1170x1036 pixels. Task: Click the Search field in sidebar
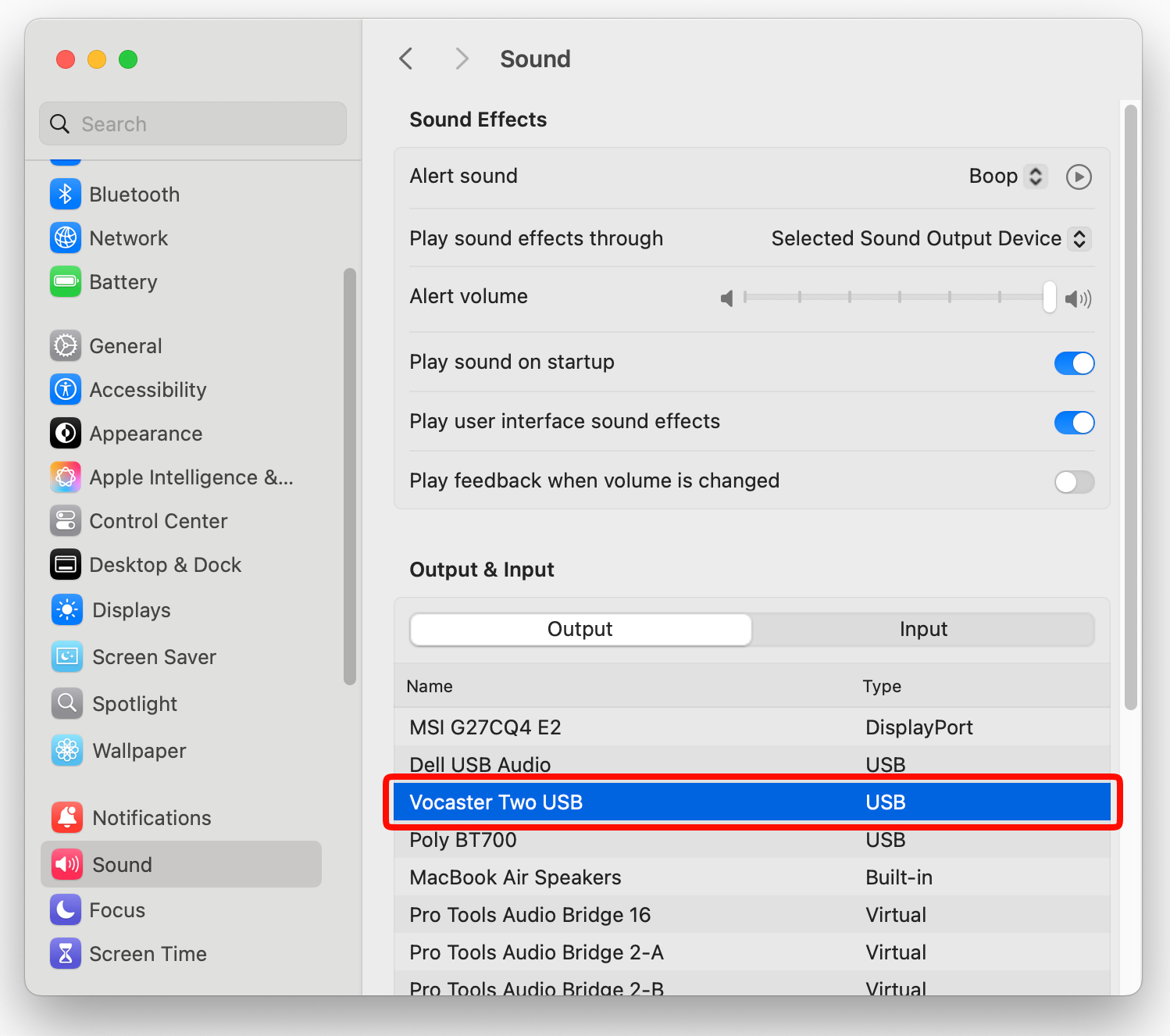(193, 123)
